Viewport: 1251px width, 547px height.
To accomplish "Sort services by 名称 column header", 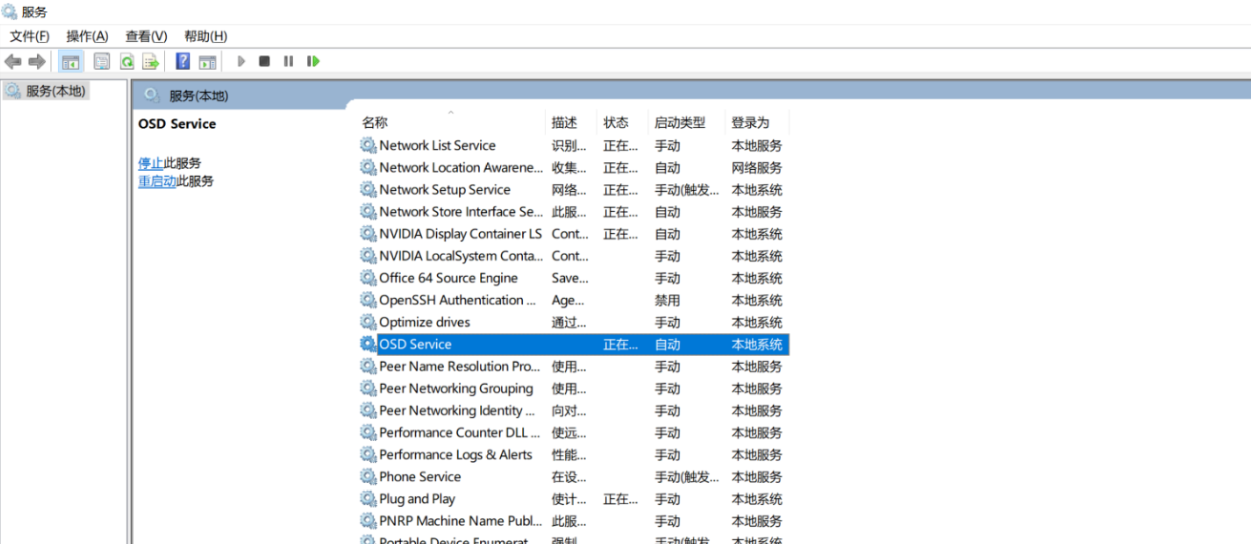I will (x=375, y=123).
